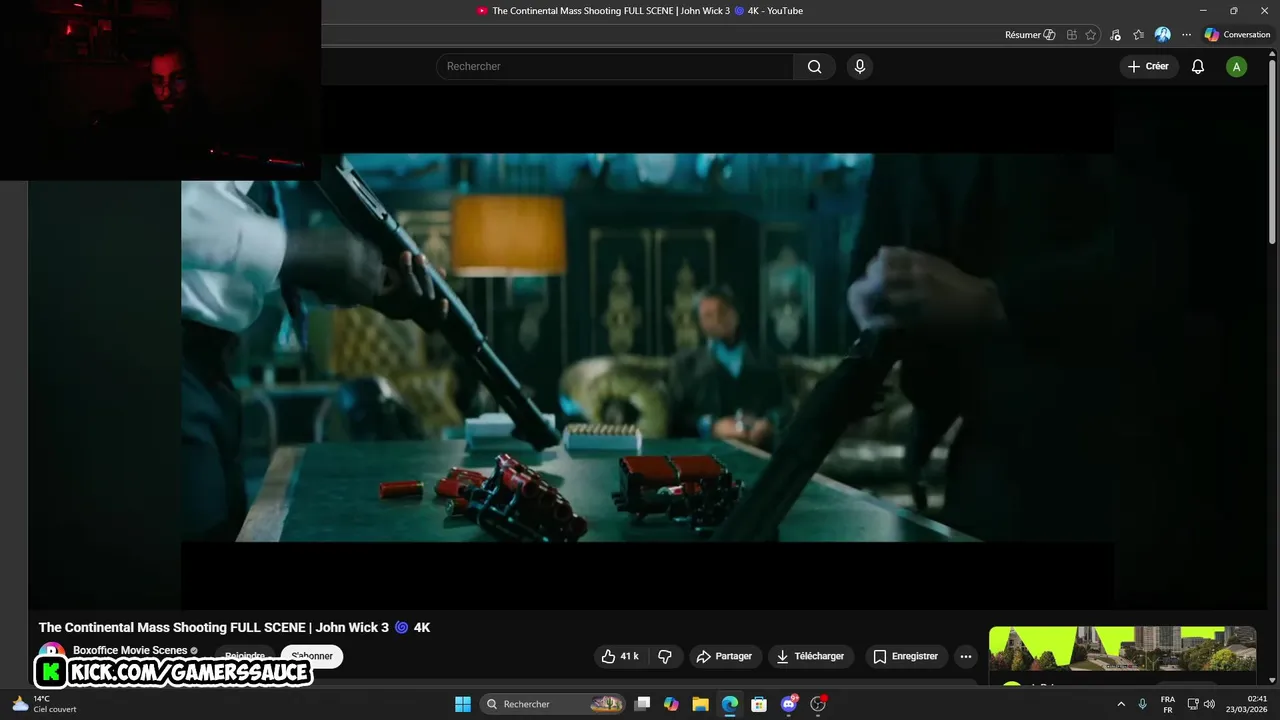Open Edge split screen apps icon
This screenshot has height=720, width=1280.
pyautogui.click(x=1072, y=35)
